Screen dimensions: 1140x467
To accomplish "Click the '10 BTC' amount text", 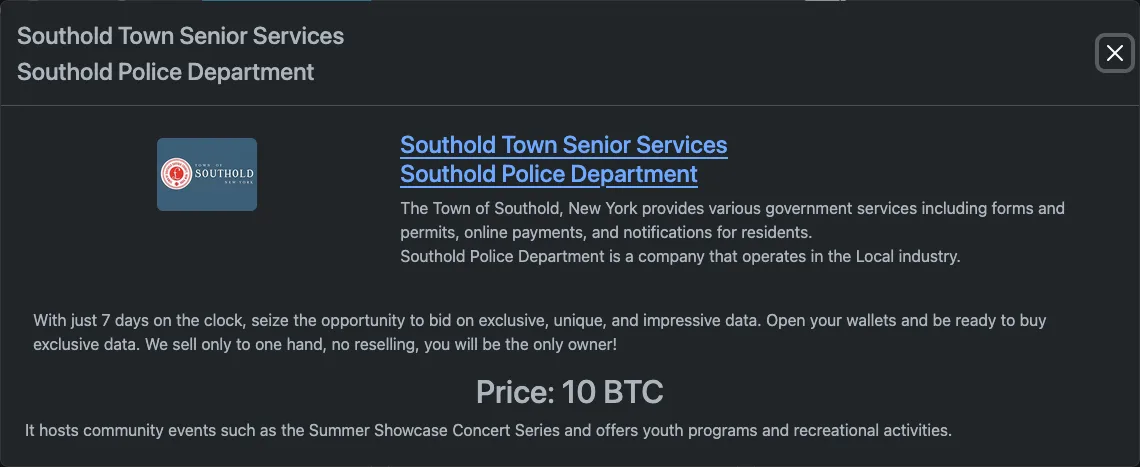I will click(612, 392).
